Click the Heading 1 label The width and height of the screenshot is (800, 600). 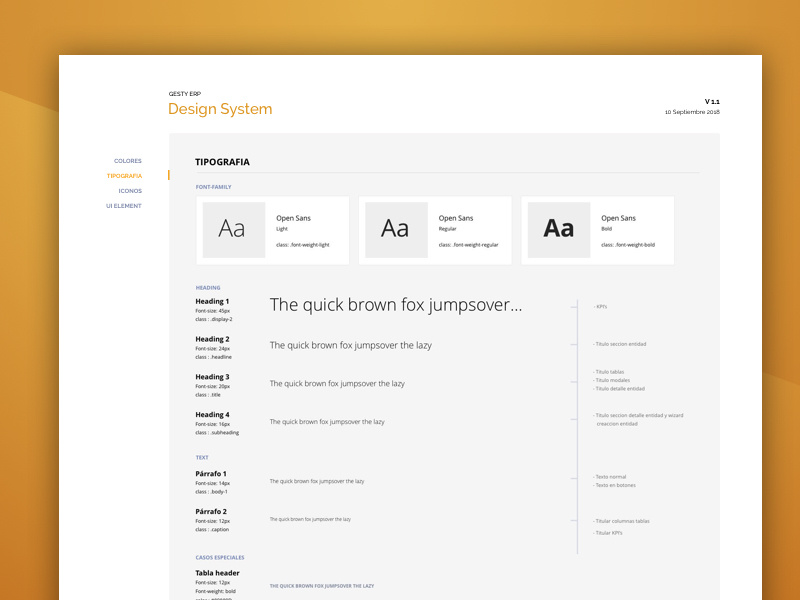click(x=212, y=301)
